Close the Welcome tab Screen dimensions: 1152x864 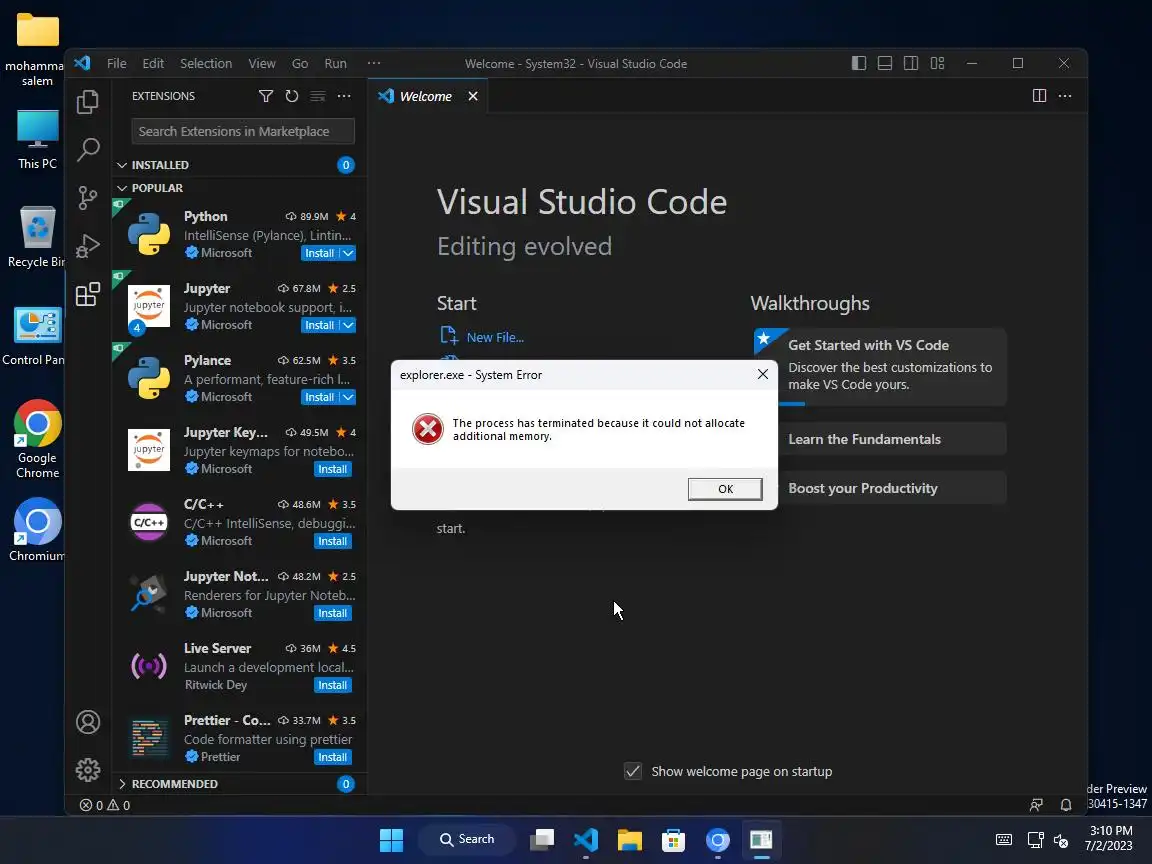click(473, 96)
